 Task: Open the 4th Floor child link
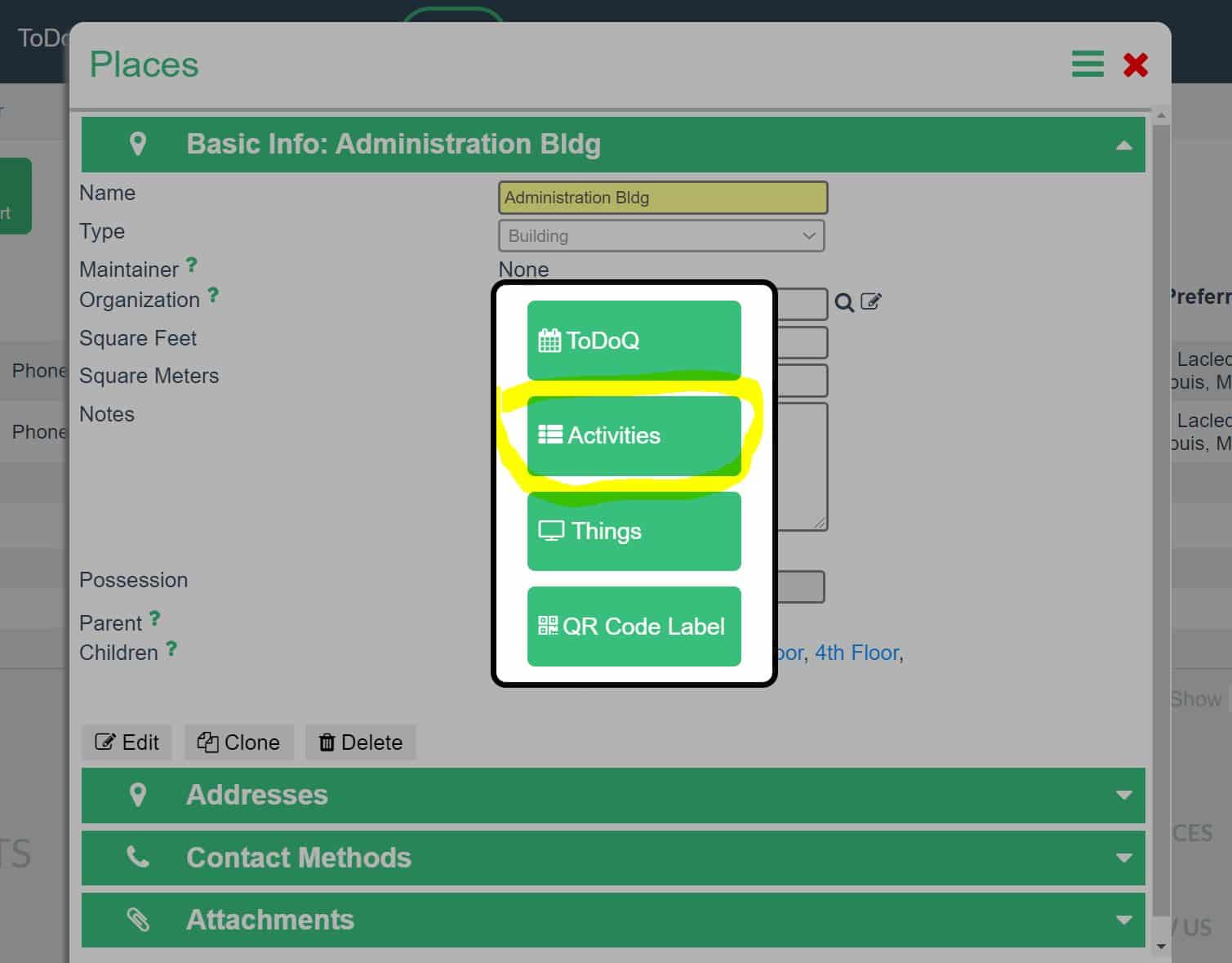point(856,653)
